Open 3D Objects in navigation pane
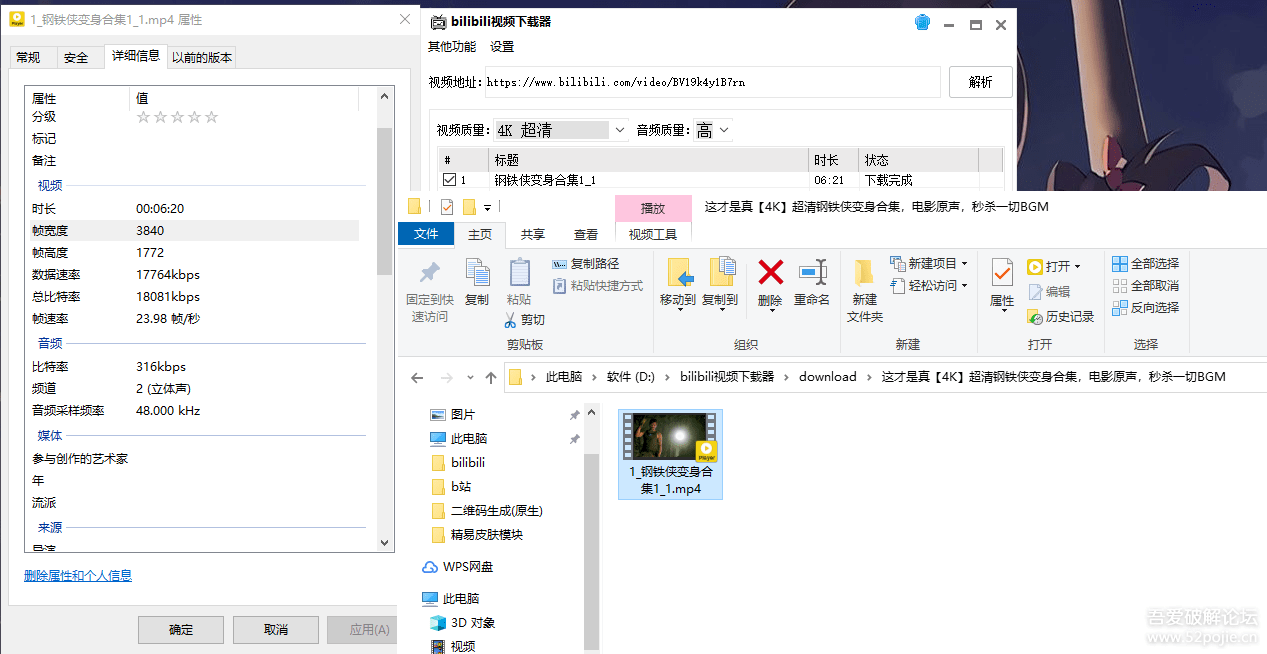The height and width of the screenshot is (654, 1267). [x=462, y=623]
